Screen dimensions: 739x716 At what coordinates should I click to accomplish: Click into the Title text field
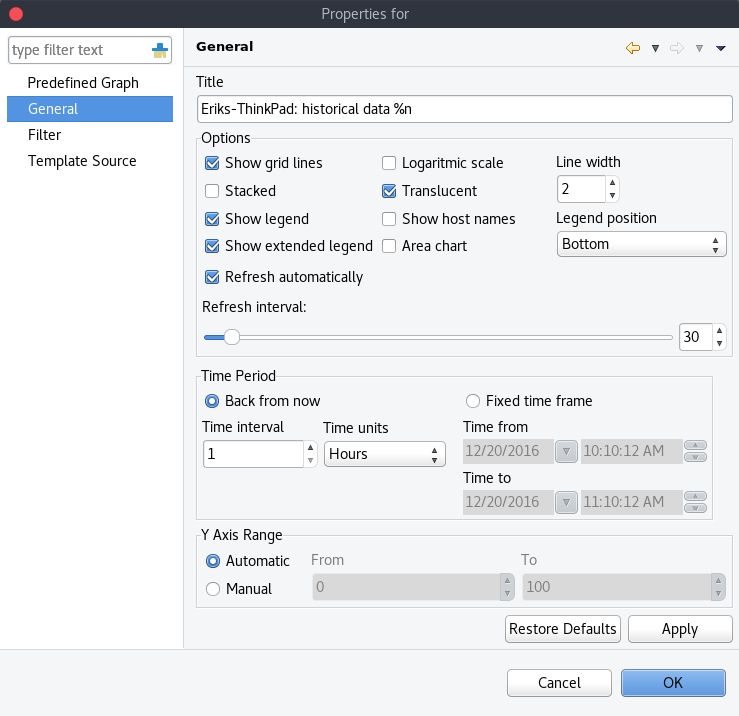coord(465,109)
